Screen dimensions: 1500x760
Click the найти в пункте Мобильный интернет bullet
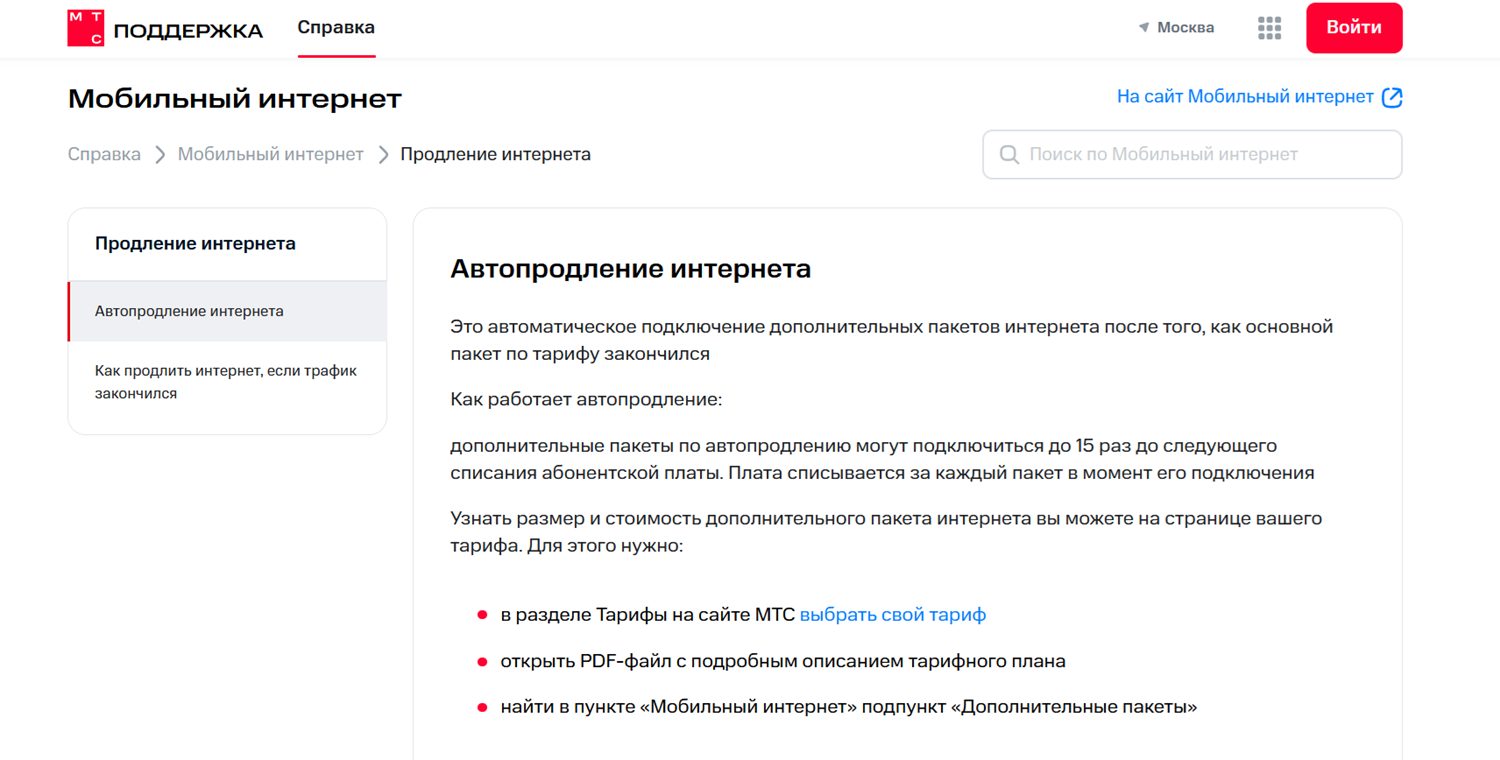(x=849, y=707)
